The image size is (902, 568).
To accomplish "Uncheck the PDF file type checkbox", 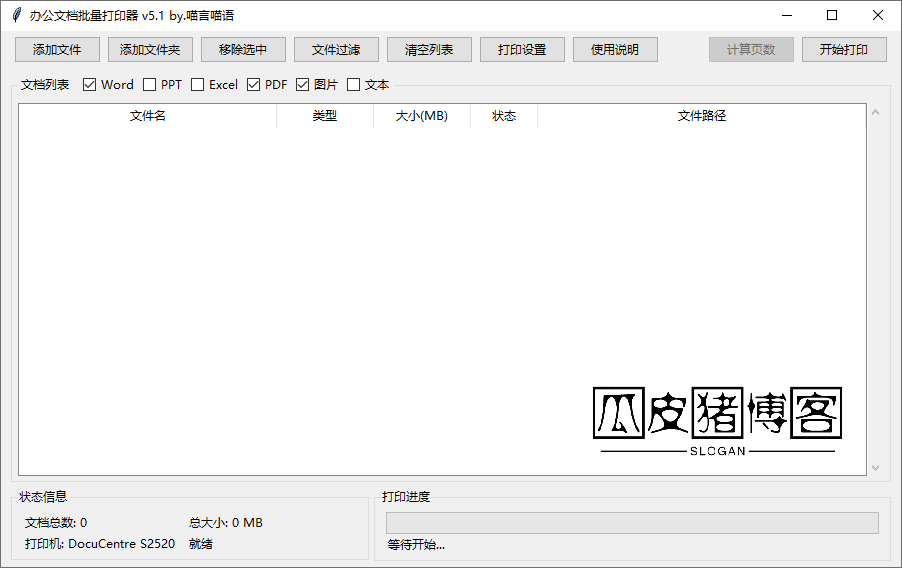I will tap(254, 85).
